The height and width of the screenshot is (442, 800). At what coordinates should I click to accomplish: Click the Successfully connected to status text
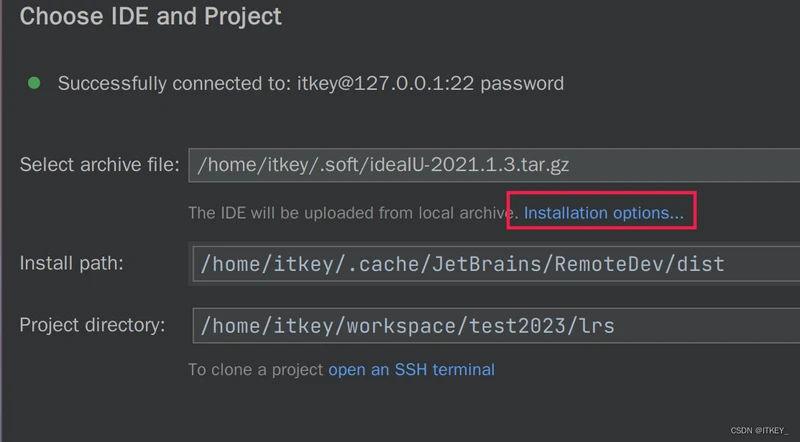coord(311,83)
